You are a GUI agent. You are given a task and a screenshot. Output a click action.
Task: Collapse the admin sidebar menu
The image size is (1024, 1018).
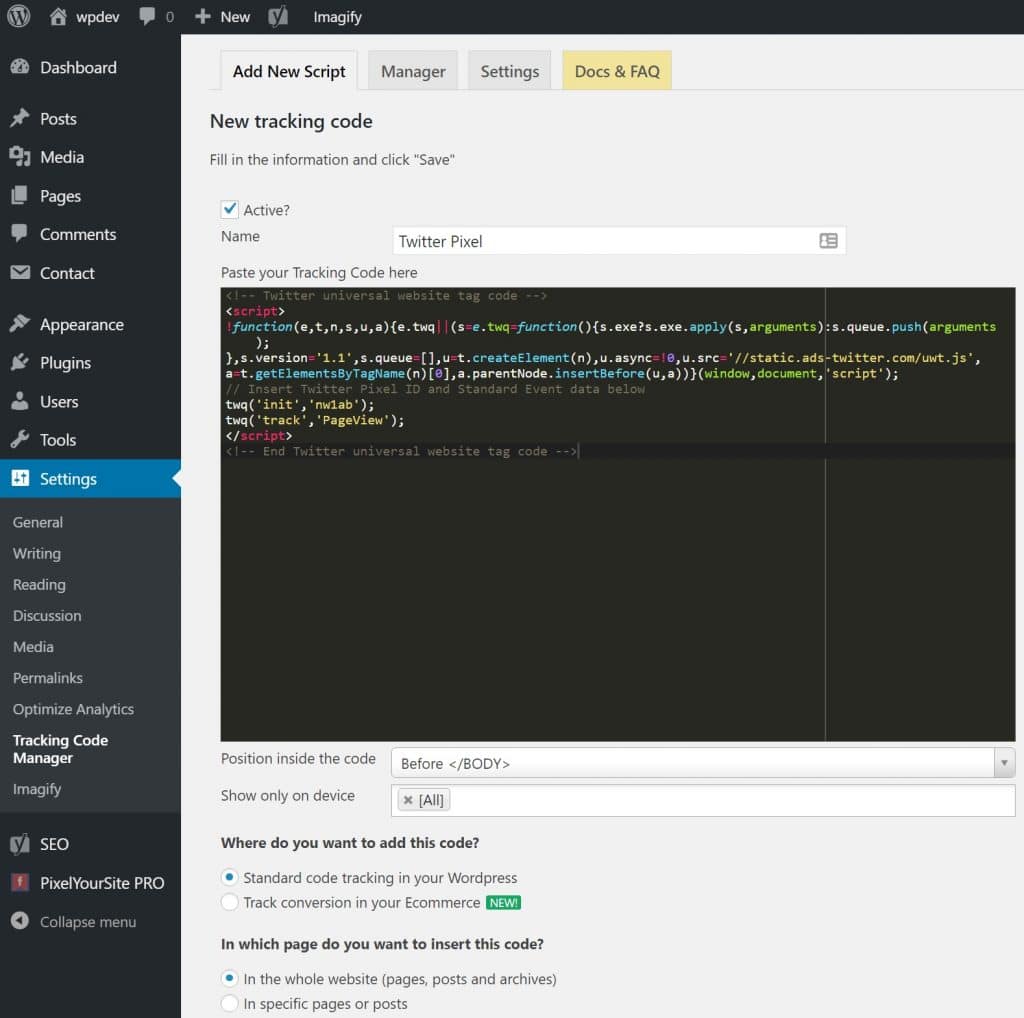20,921
